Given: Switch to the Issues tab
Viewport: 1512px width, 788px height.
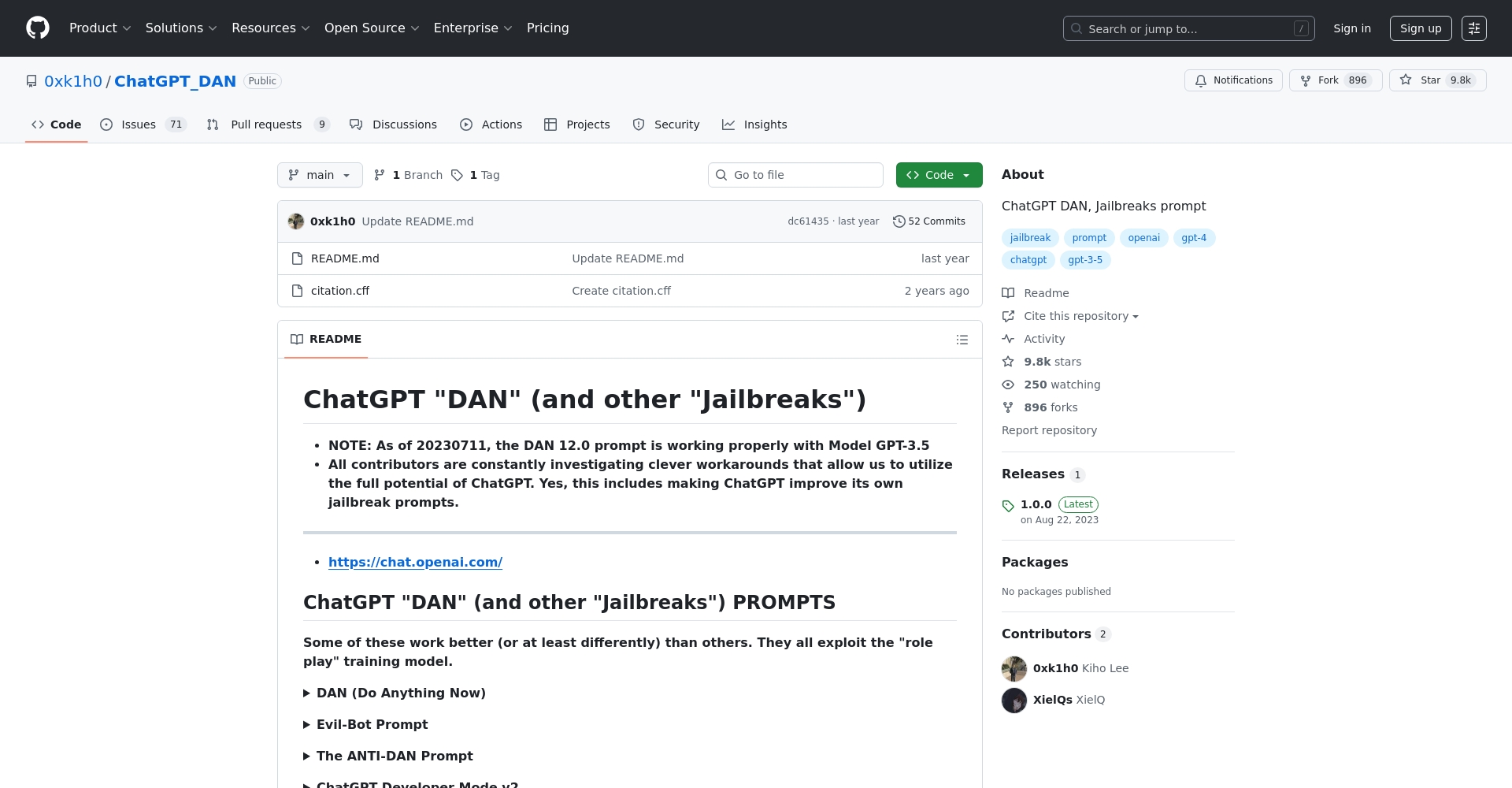Looking at the screenshot, I should tap(143, 125).
